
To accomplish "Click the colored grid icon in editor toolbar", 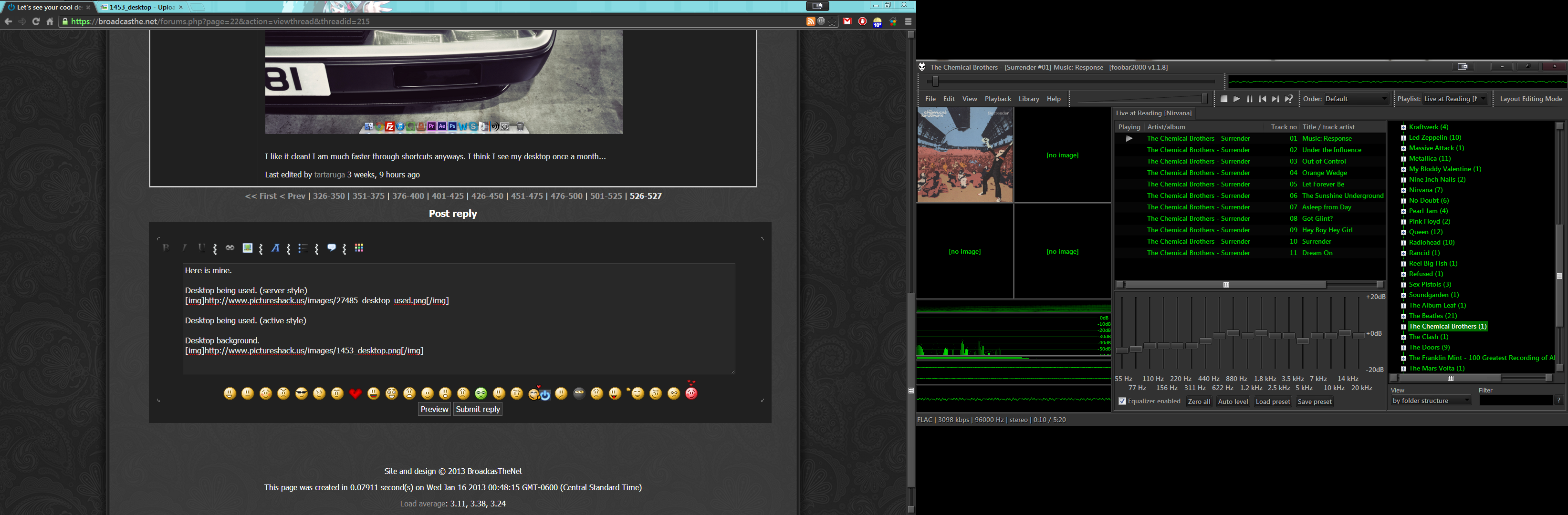I will pyautogui.click(x=359, y=247).
